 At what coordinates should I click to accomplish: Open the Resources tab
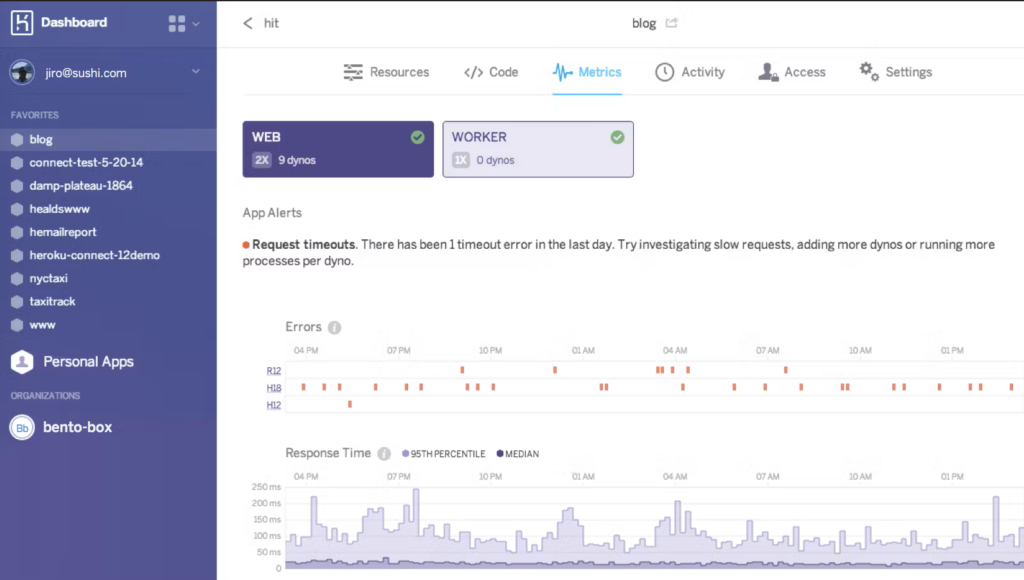[x=387, y=71]
